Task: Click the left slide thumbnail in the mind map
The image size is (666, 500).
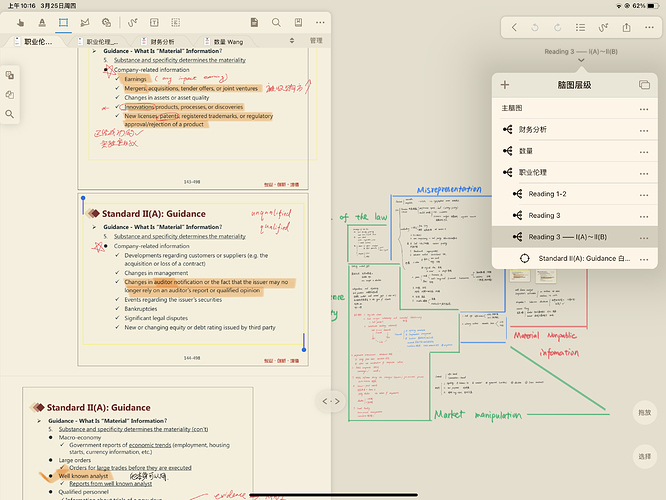Action: coord(519,276)
